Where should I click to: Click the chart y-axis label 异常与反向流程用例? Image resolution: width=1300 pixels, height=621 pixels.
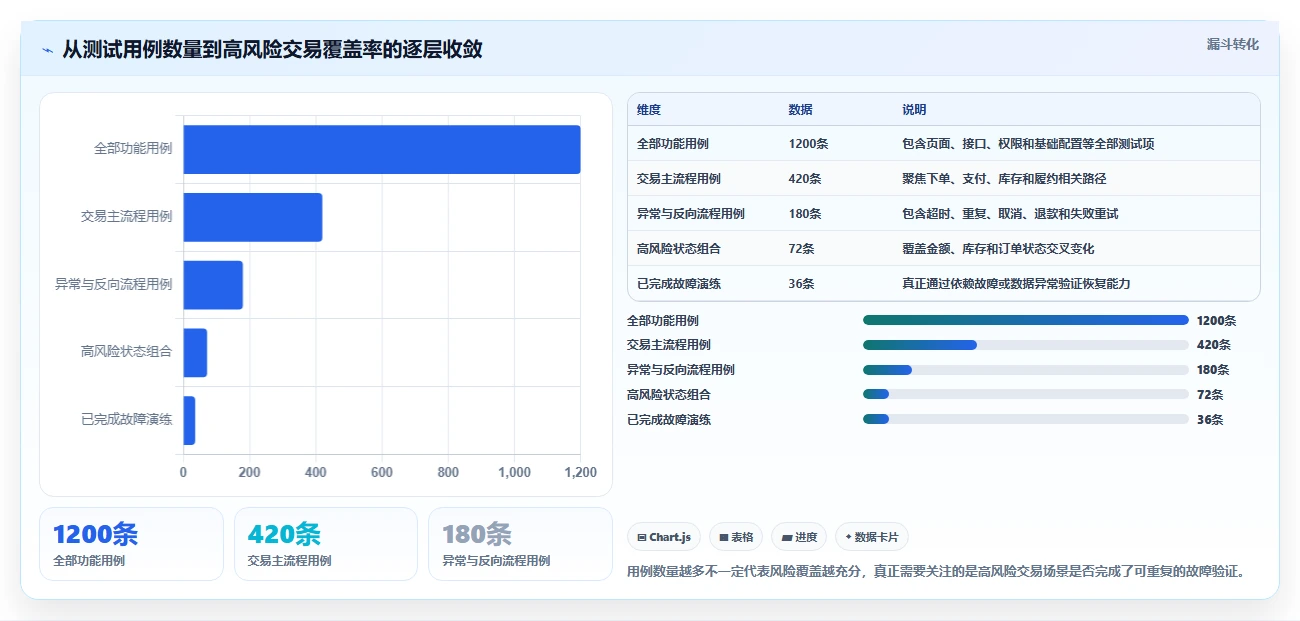(x=113, y=284)
